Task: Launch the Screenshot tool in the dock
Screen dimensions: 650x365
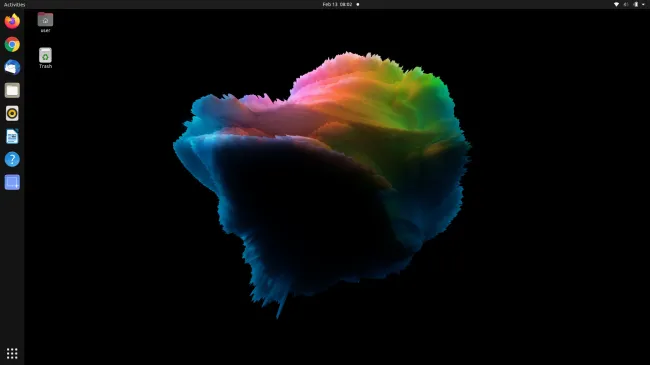Action: pos(12,182)
